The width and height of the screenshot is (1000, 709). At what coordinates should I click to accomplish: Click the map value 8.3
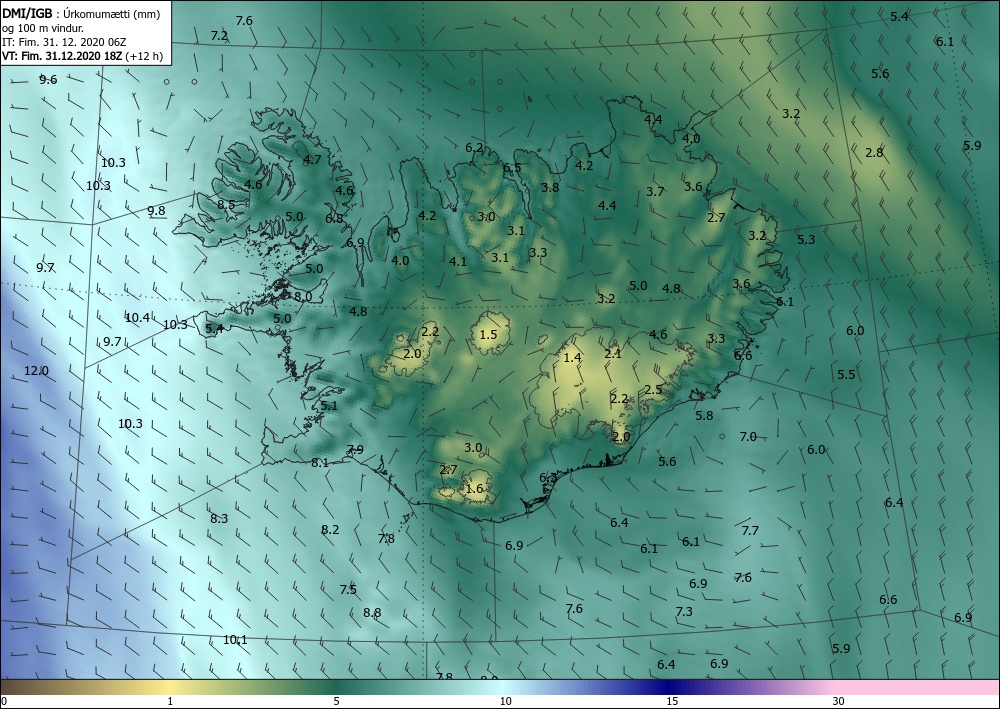tap(219, 518)
